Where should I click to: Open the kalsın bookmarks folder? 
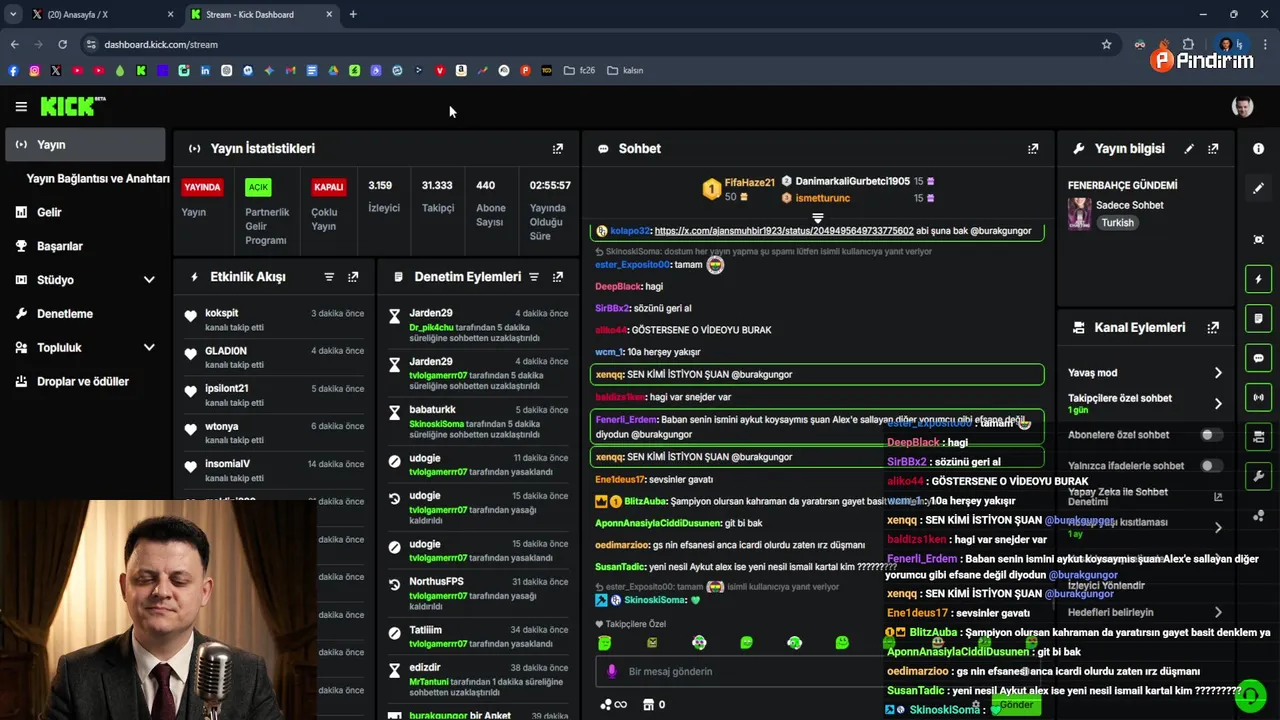tap(625, 71)
